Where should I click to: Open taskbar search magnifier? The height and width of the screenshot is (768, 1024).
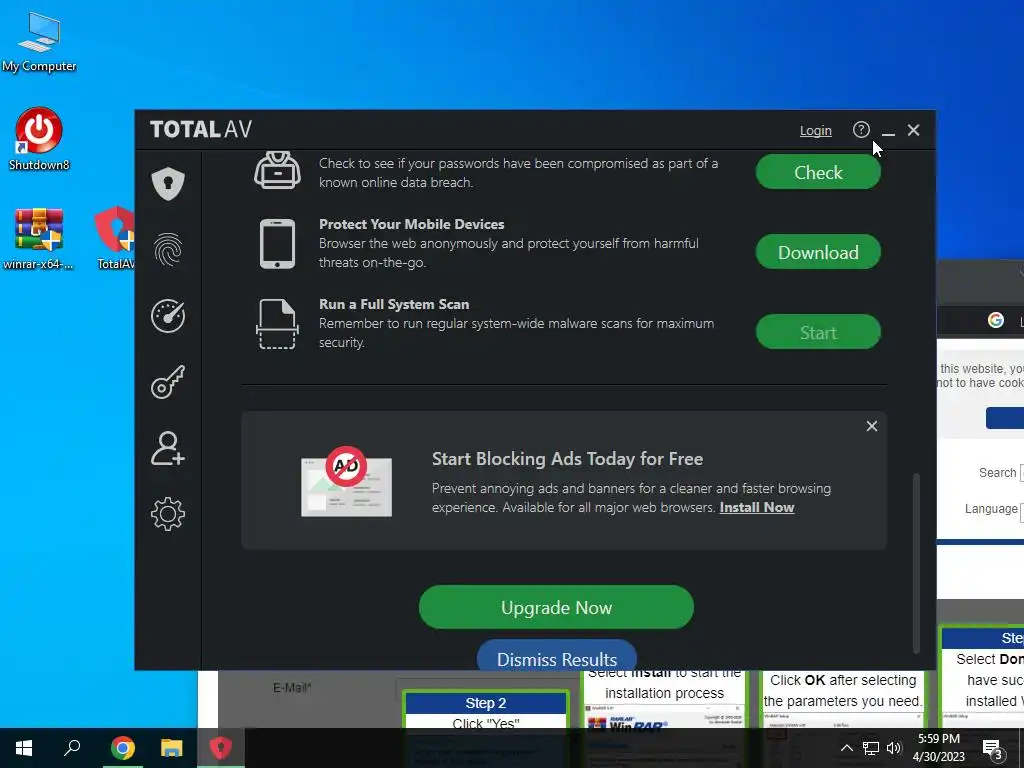point(72,748)
